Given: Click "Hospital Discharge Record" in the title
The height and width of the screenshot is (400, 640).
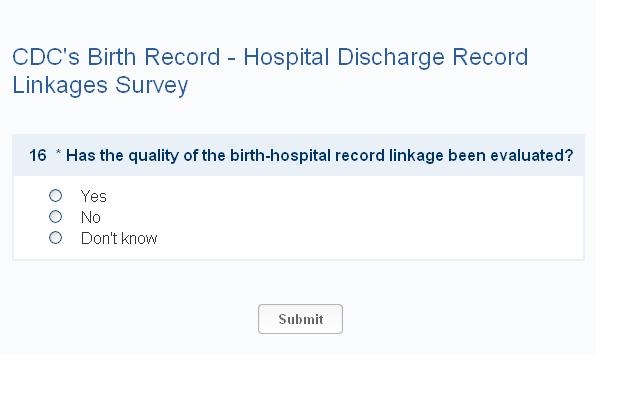Looking at the screenshot, I should 386,57.
